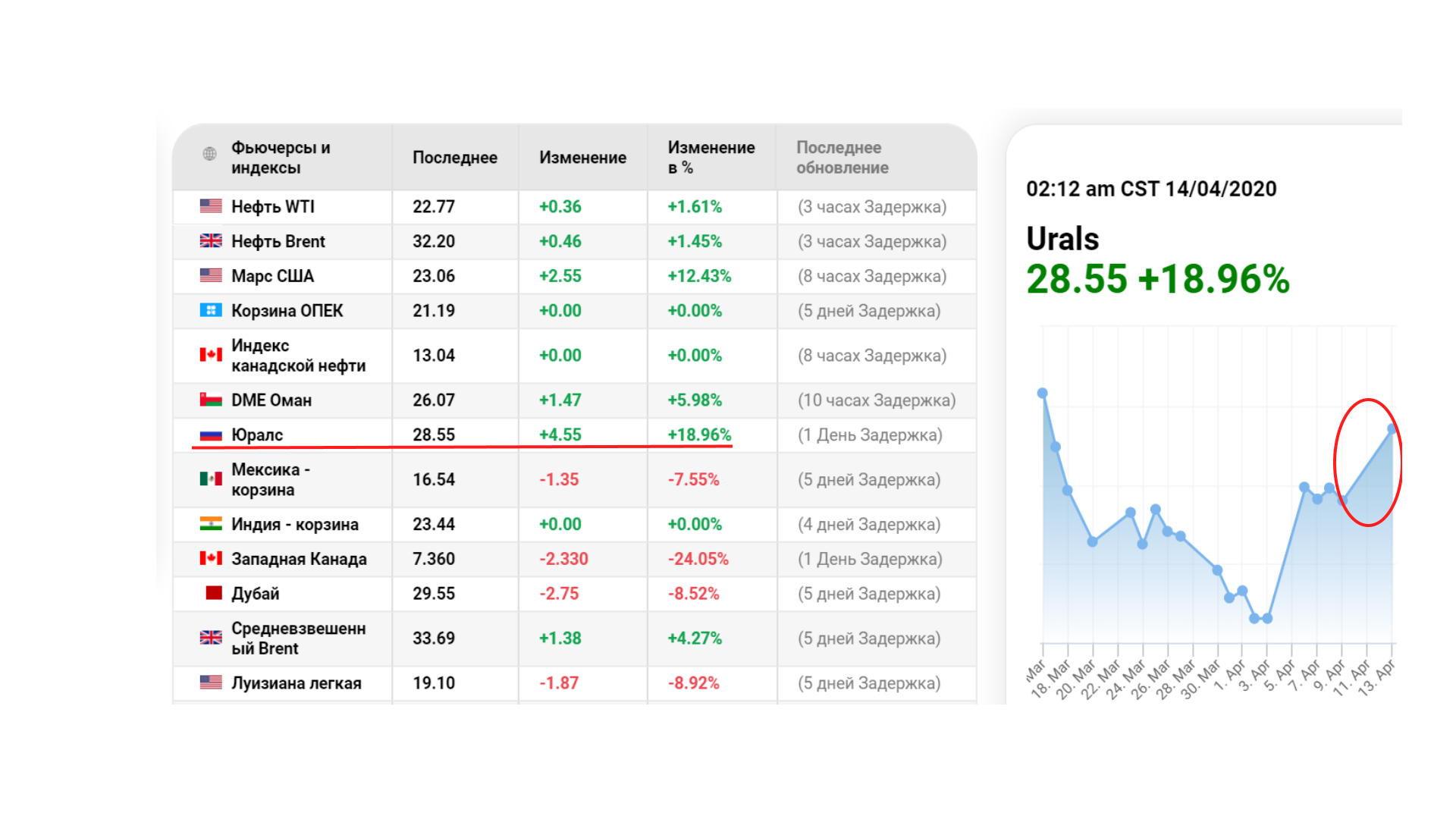Click the UK flag beside Нефть Brent
Image resolution: width=1456 pixels, height=819 pixels.
tap(211, 241)
